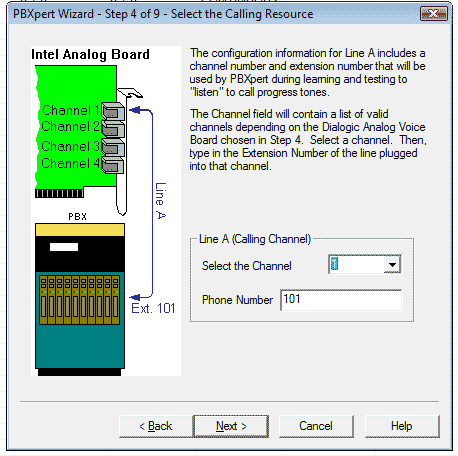458x456 pixels.
Task: Click the PBX card slots in cabinet
Action: (80, 300)
